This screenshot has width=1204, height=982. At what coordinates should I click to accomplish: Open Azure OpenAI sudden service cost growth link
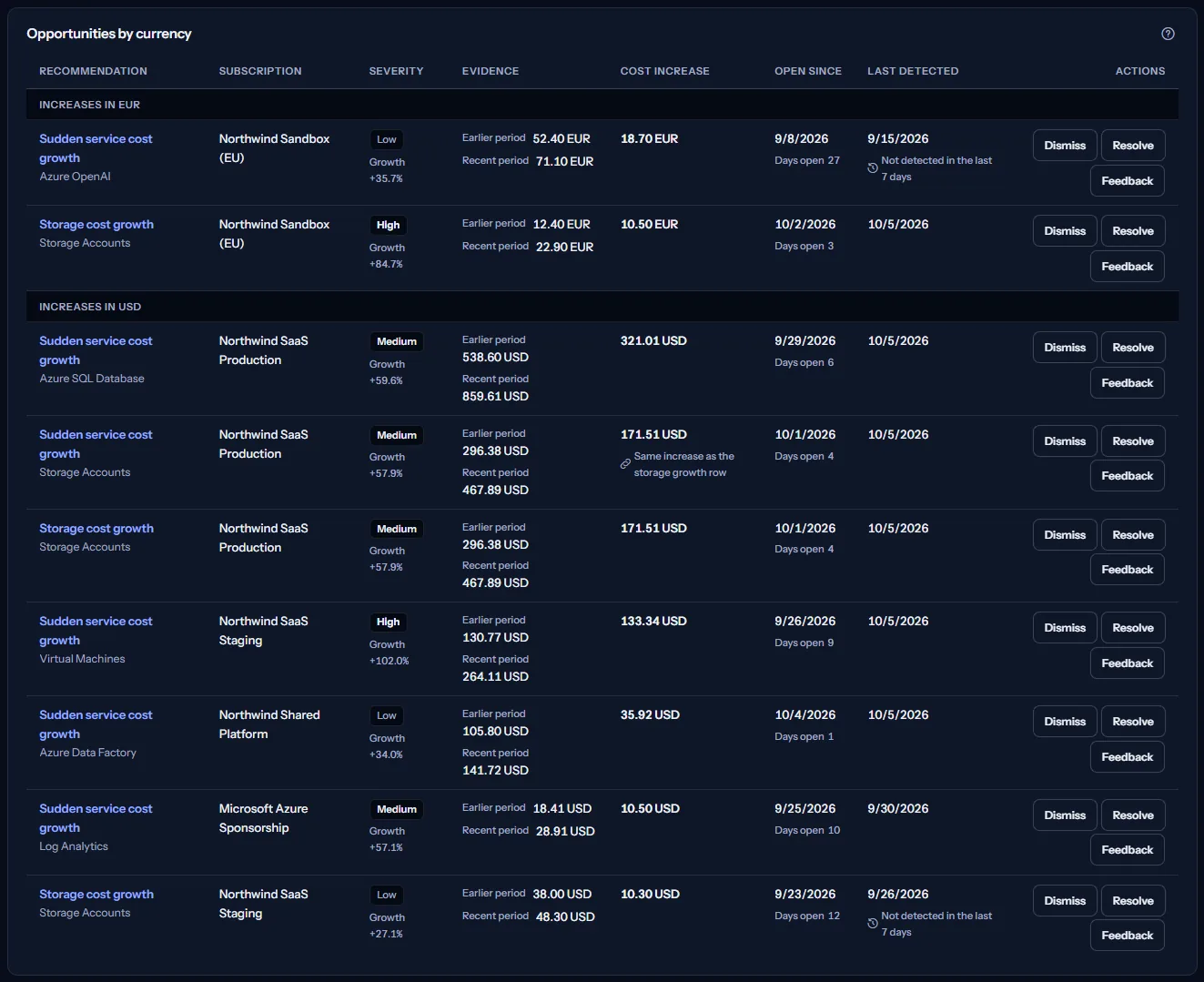tap(96, 148)
